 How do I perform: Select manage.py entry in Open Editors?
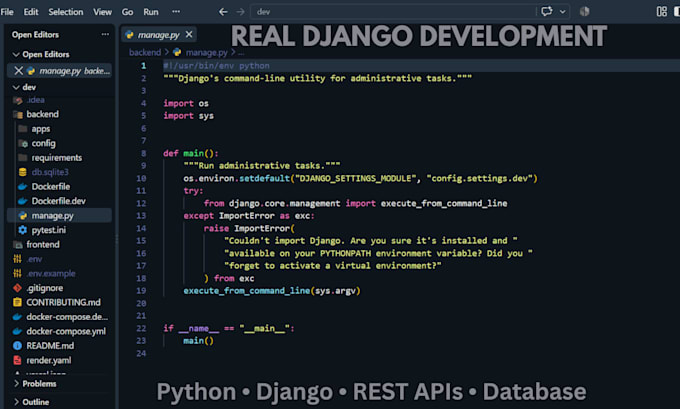(59, 71)
